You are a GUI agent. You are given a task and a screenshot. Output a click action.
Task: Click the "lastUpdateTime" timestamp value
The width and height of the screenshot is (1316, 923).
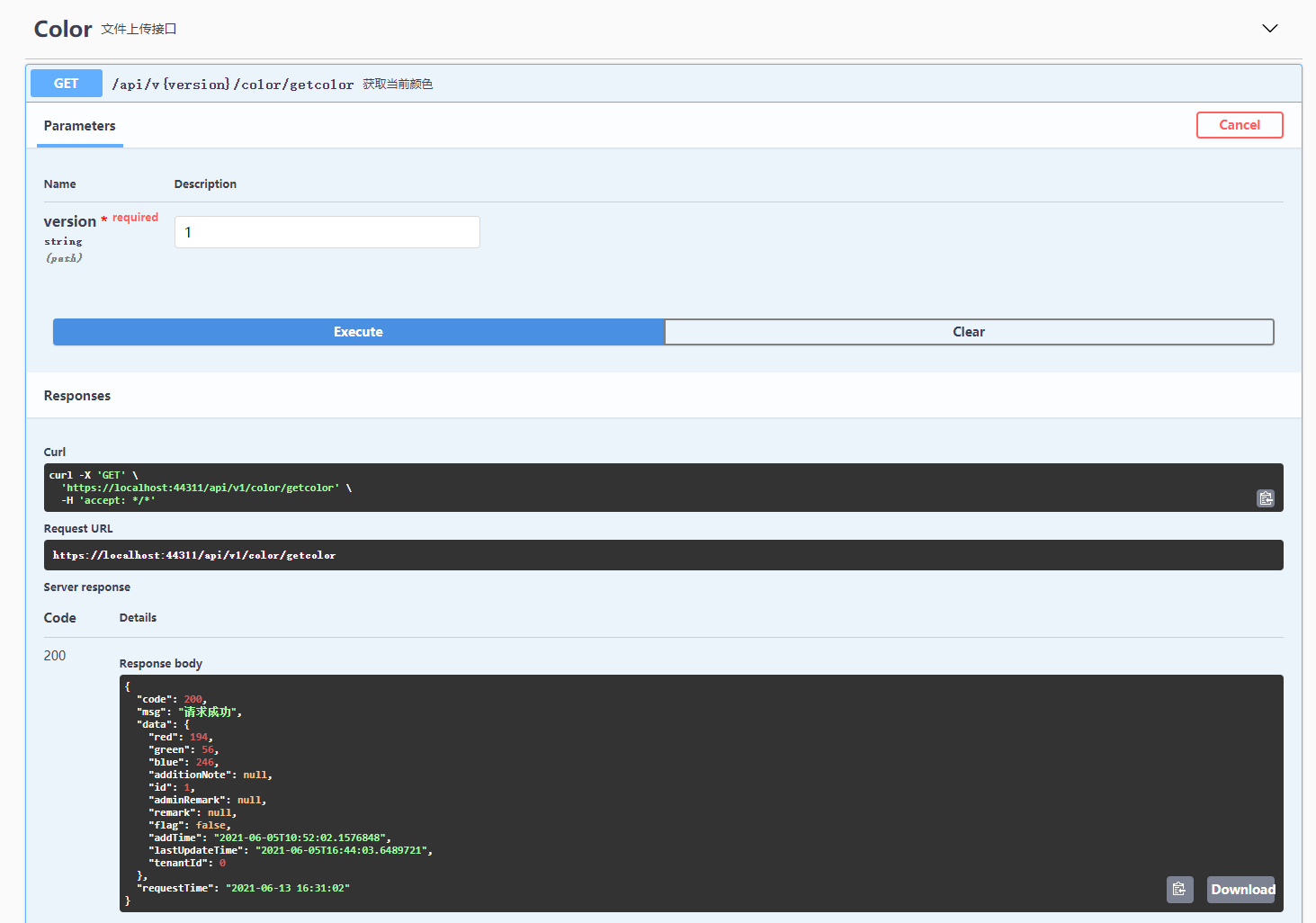(342, 850)
